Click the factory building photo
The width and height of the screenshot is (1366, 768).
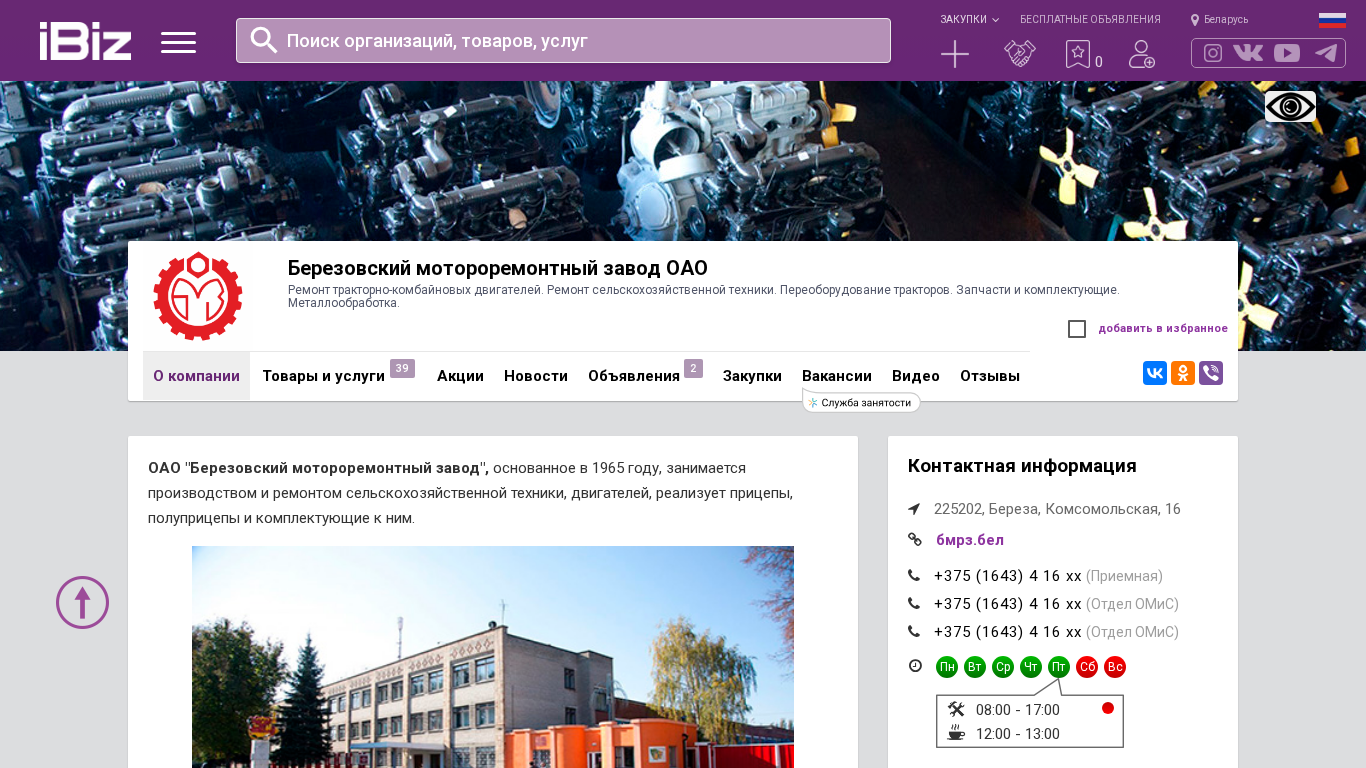click(493, 657)
